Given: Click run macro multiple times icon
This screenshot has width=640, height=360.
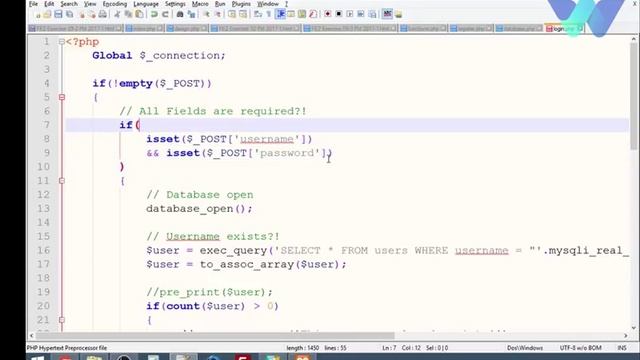Looking at the screenshot, I should pyautogui.click(x=361, y=14).
